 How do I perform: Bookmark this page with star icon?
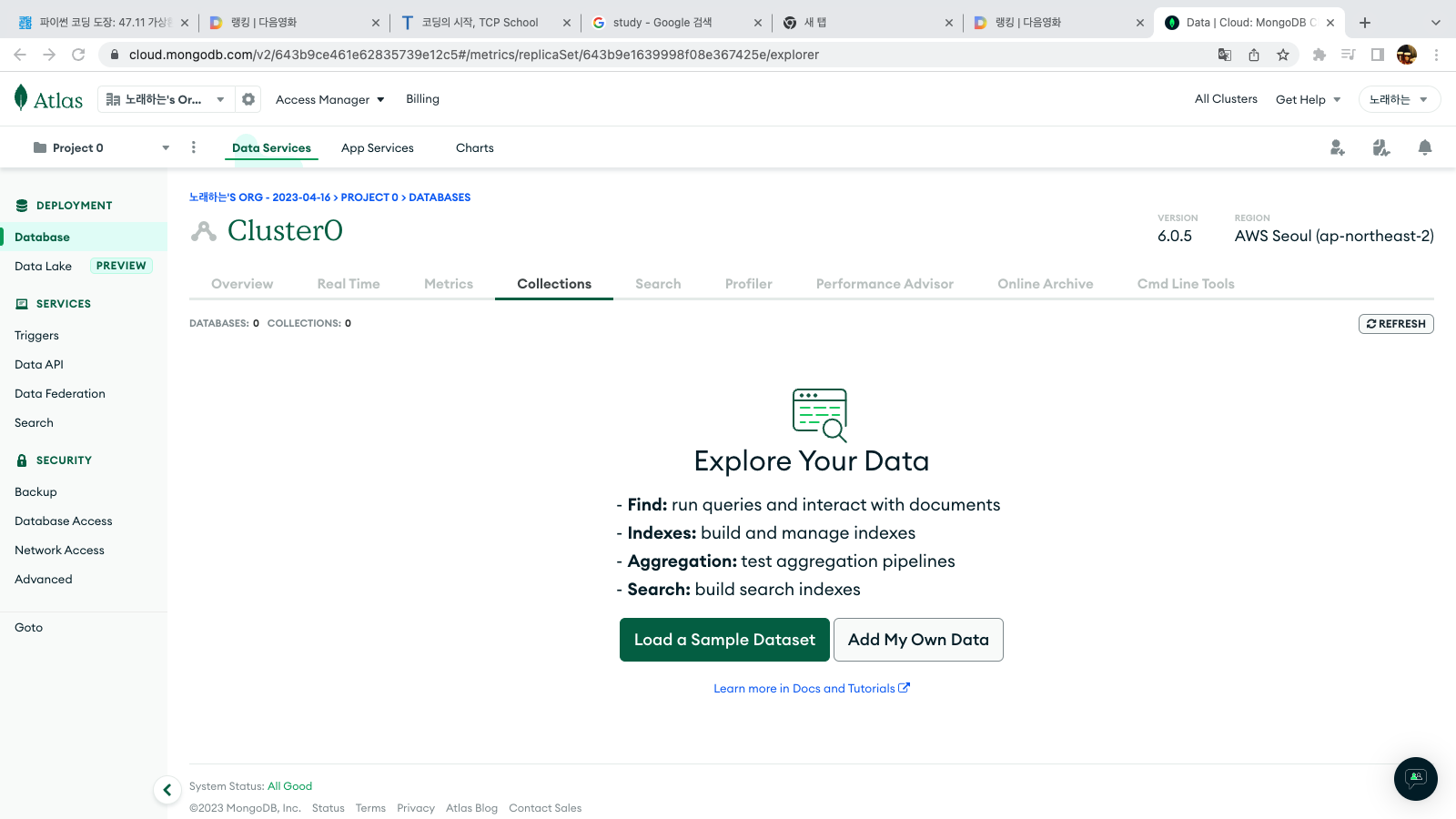point(1283,55)
